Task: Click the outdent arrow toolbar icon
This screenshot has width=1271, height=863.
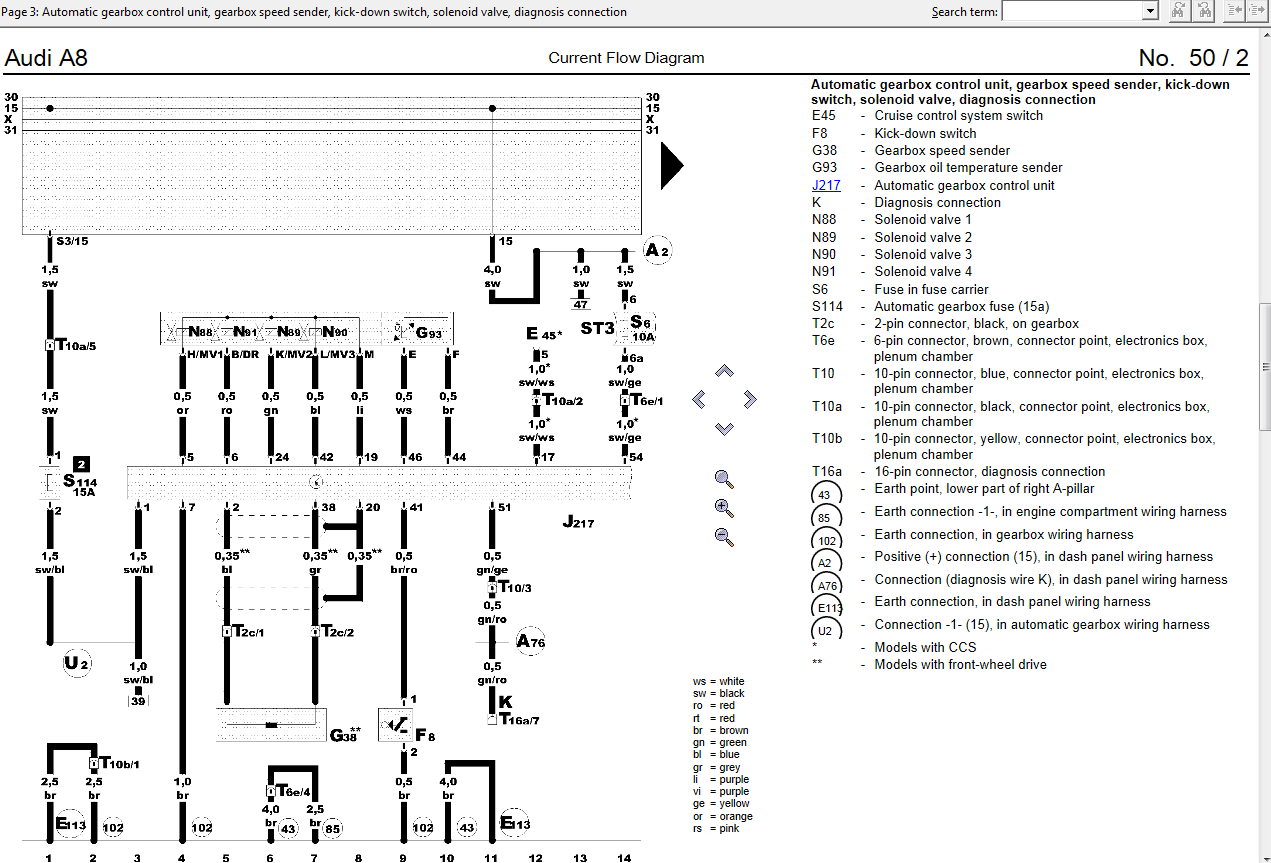Action: [x=1235, y=11]
